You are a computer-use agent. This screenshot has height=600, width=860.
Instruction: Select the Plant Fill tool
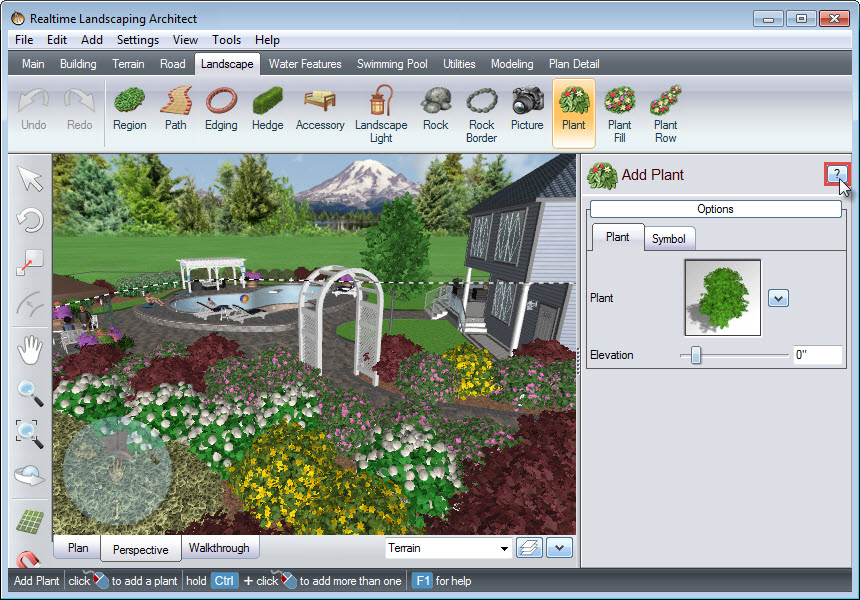tap(619, 110)
